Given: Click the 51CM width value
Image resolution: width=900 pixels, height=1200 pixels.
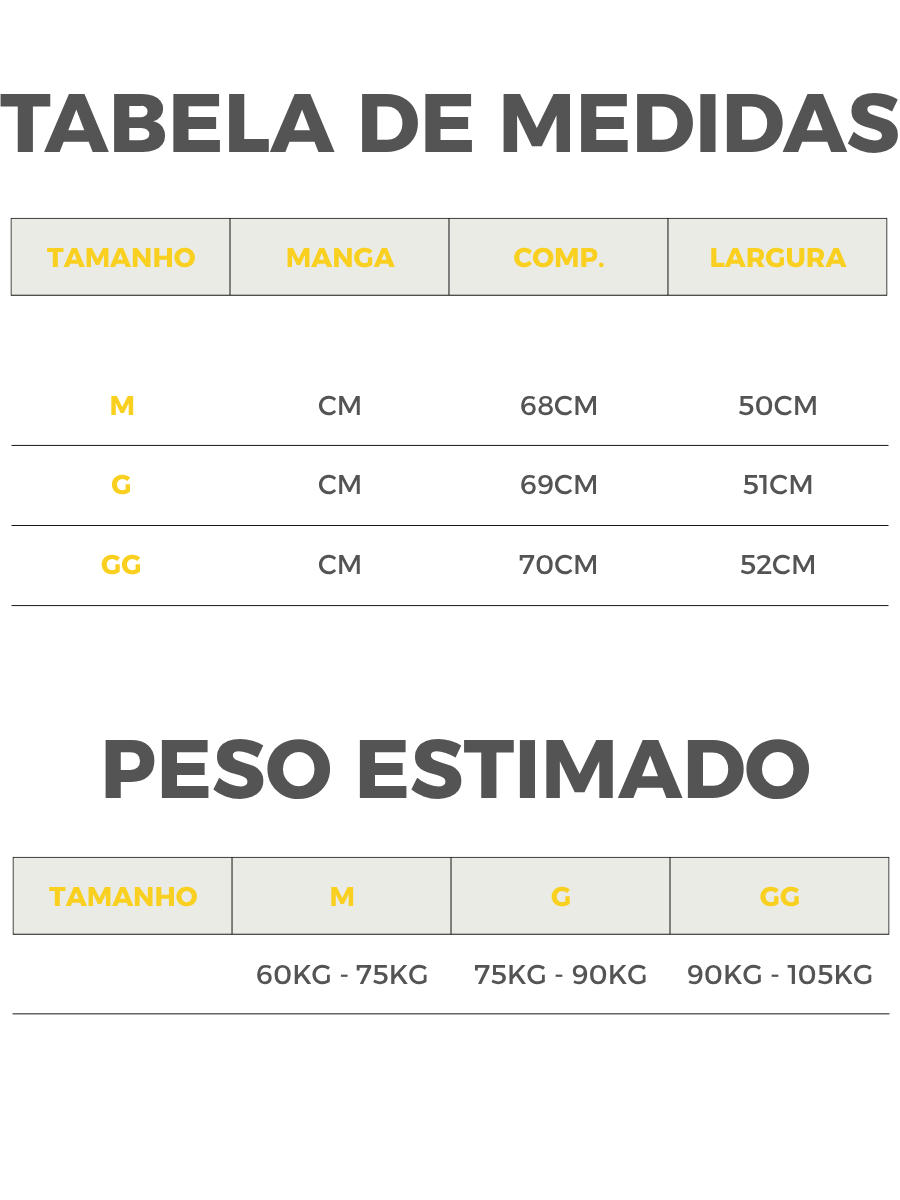Looking at the screenshot, I should click(778, 485).
